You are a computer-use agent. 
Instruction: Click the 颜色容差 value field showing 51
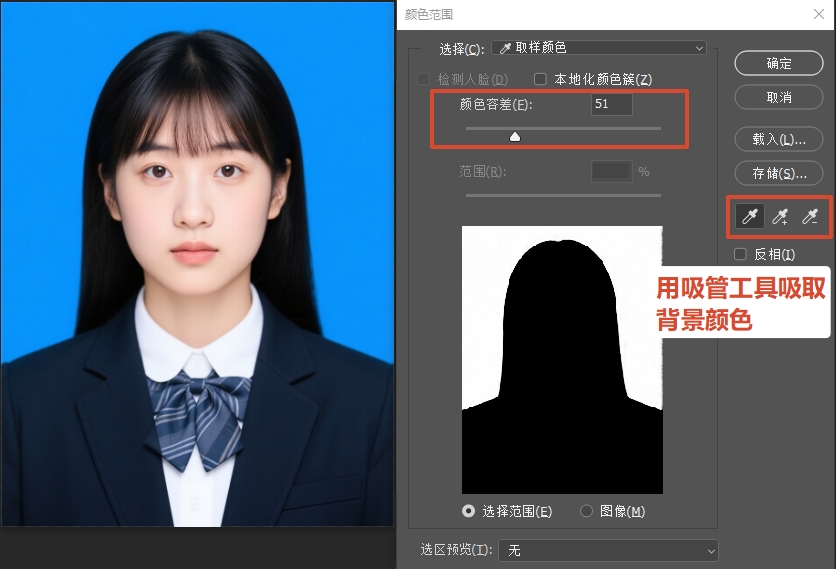pos(612,104)
